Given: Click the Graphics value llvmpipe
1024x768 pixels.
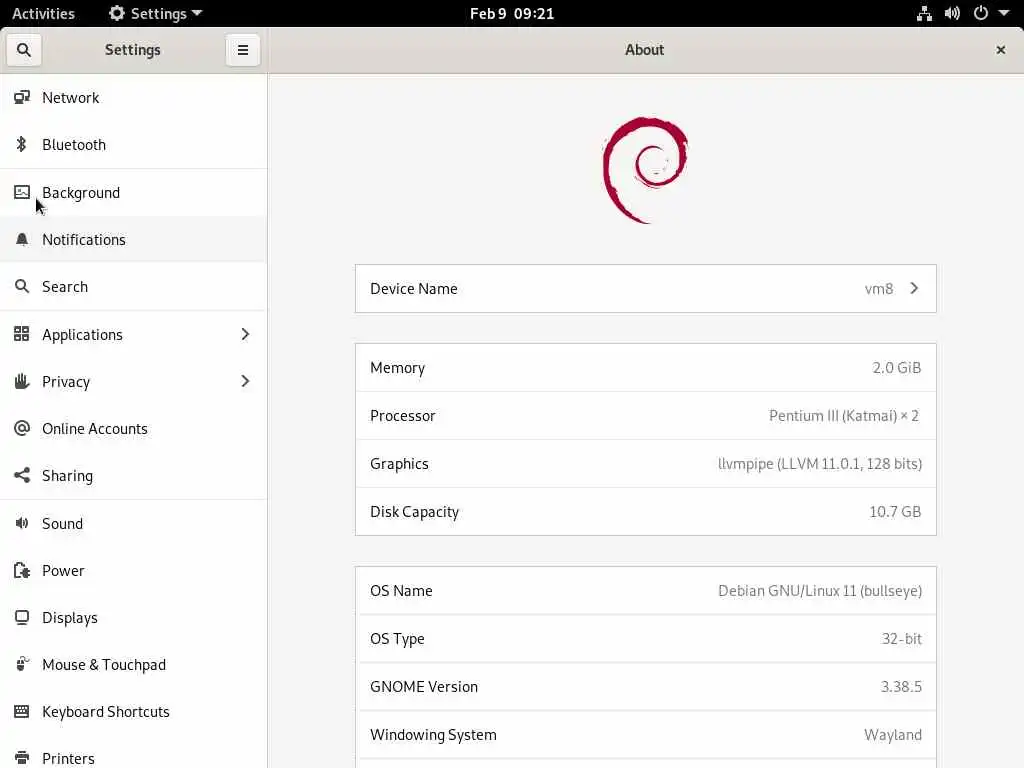Looking at the screenshot, I should [820, 464].
